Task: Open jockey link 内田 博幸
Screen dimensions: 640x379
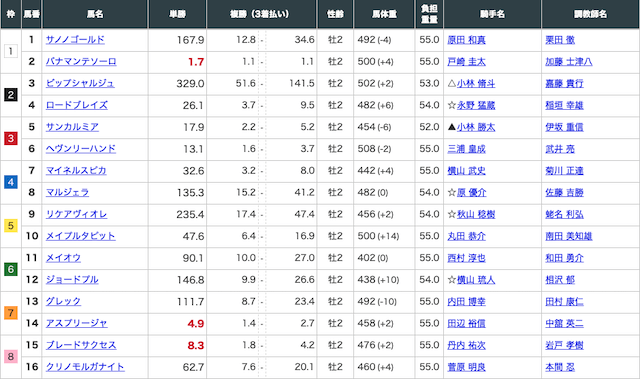Action: click(466, 301)
